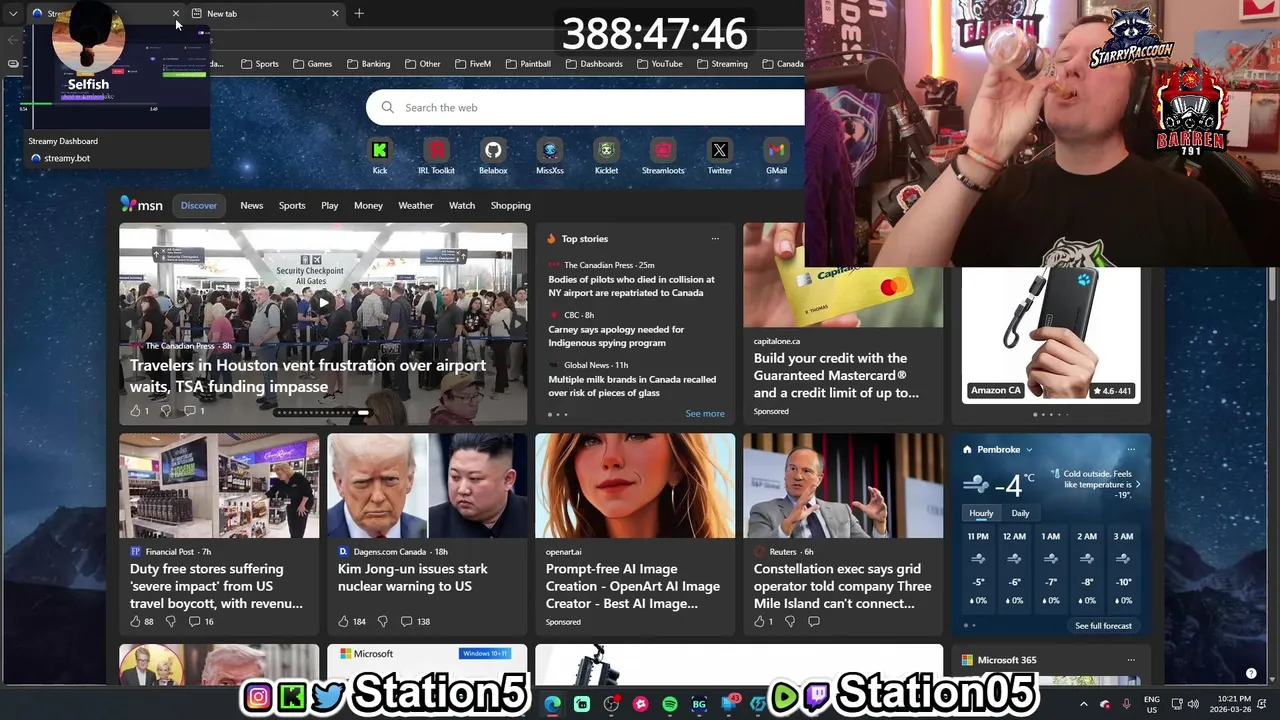
Task: Open the Kick quick link icon
Action: tap(380, 150)
